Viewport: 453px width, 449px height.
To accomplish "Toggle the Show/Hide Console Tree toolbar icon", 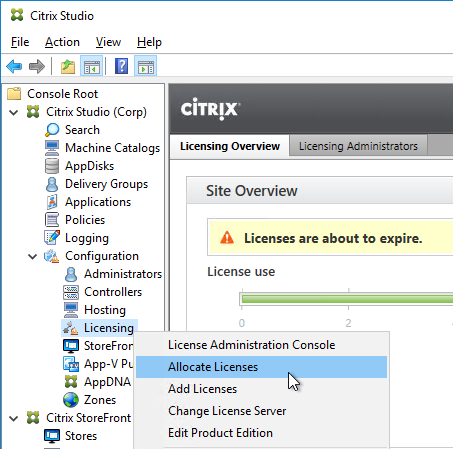I will [92, 66].
